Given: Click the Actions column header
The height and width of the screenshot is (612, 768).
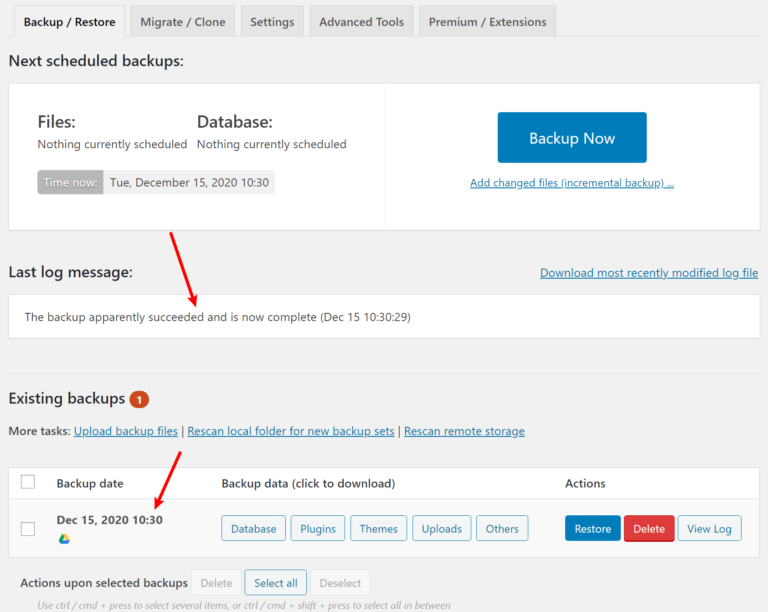Looking at the screenshot, I should 585,484.
